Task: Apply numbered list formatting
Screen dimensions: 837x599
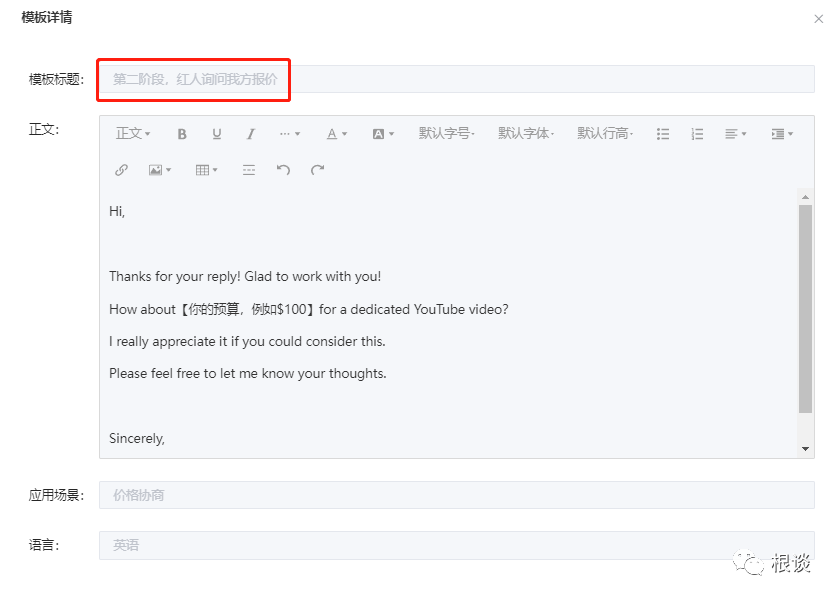Action: coord(697,134)
